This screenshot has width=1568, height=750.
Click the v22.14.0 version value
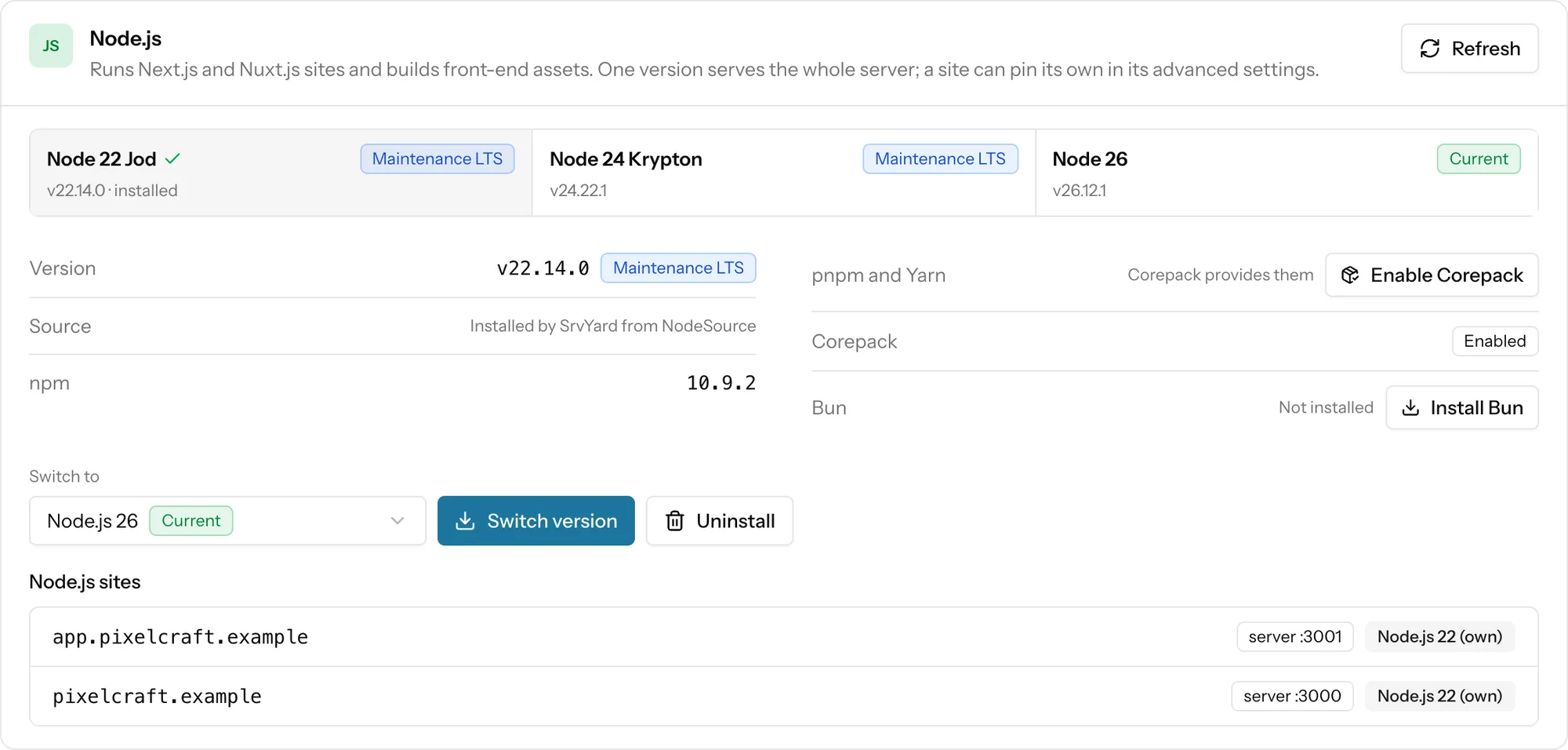click(543, 268)
